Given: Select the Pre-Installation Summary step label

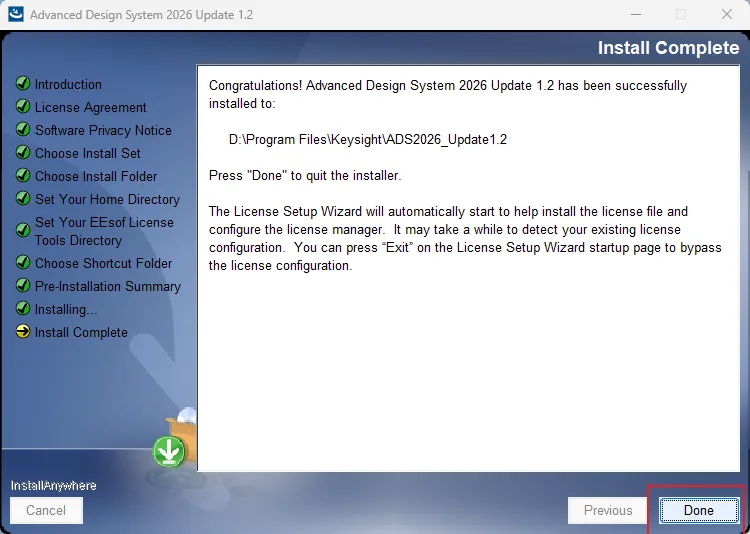Looking at the screenshot, I should point(108,286).
